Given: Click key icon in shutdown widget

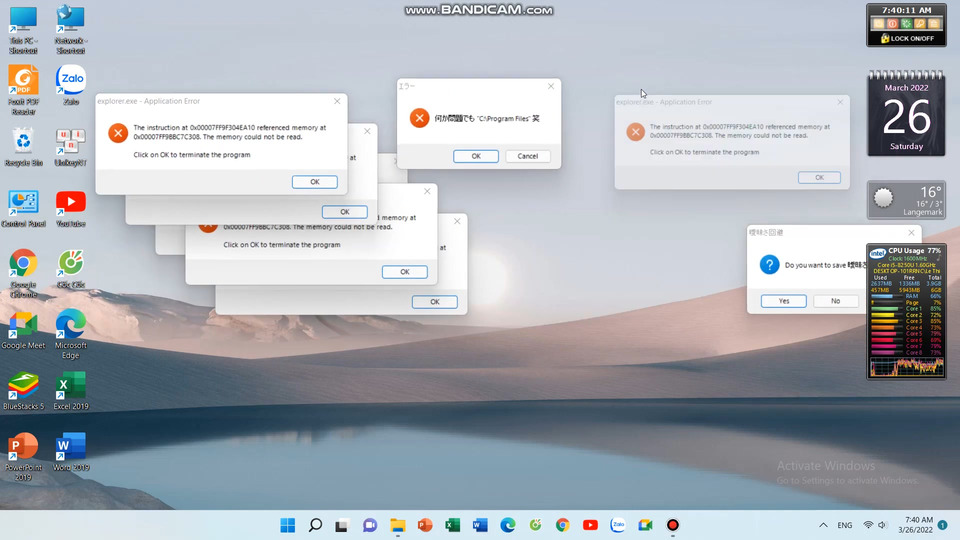Looking at the screenshot, I should 920,24.
